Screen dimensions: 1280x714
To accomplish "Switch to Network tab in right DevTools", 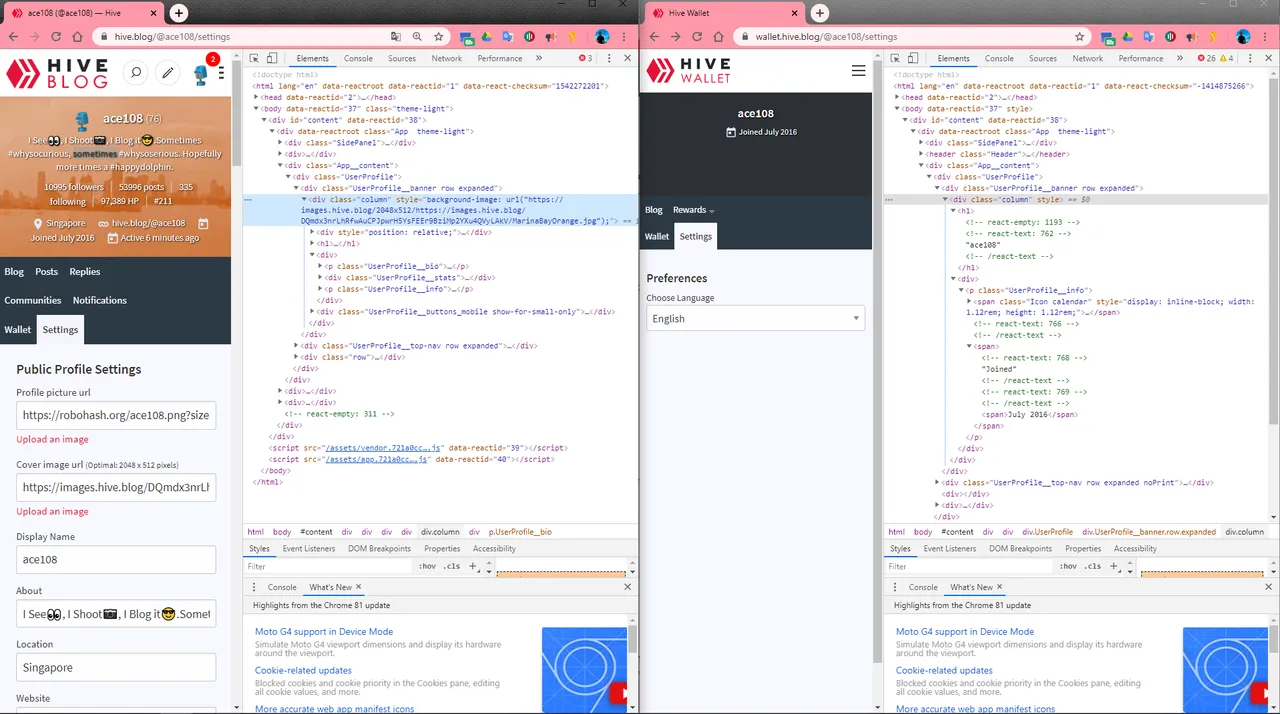I will (1088, 58).
